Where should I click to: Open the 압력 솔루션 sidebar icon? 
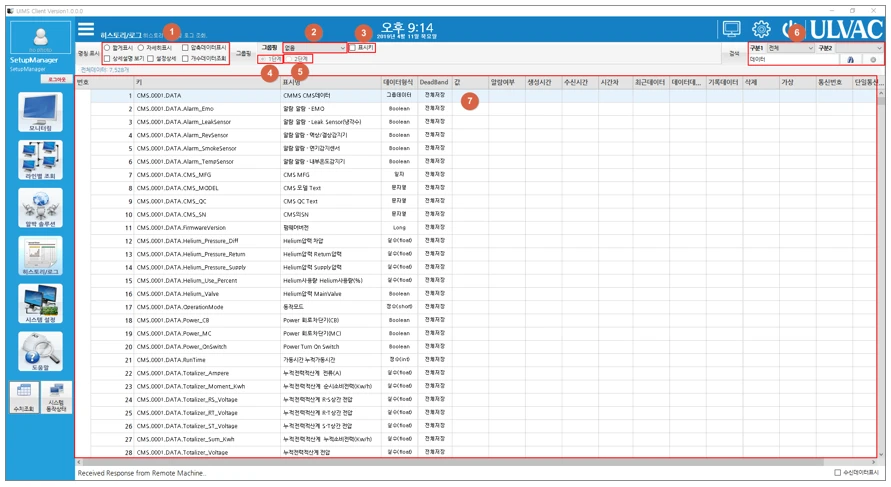tap(40, 208)
